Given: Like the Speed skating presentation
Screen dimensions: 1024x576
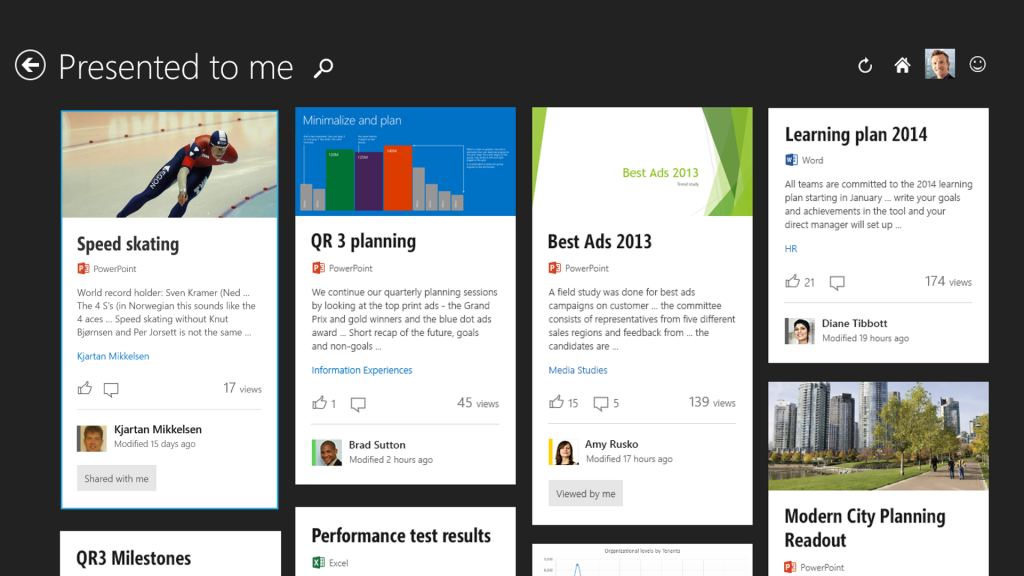Looking at the screenshot, I should [x=85, y=389].
